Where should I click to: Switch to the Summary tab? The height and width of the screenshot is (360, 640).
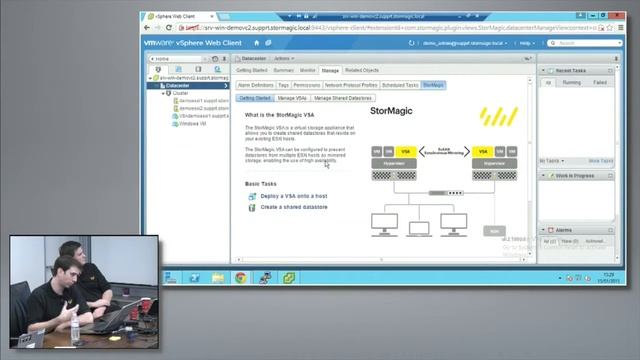[283, 70]
